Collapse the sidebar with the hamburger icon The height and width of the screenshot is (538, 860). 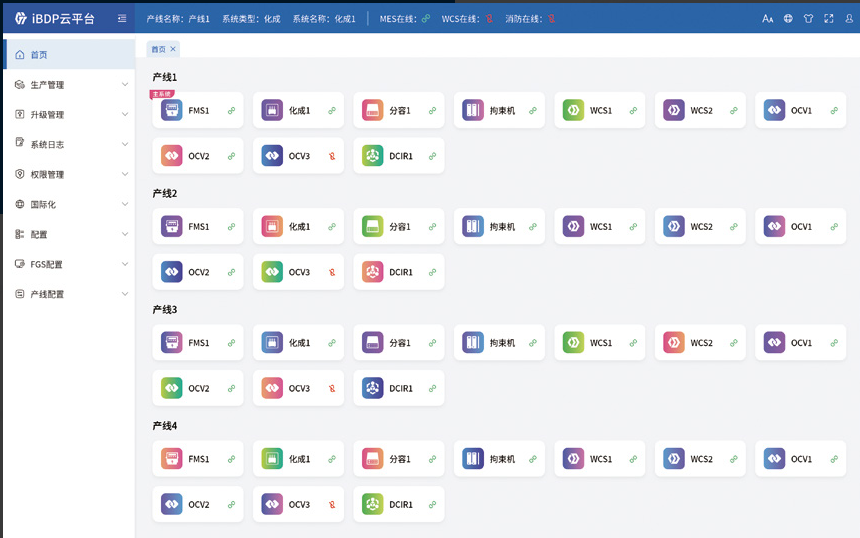[x=121, y=18]
